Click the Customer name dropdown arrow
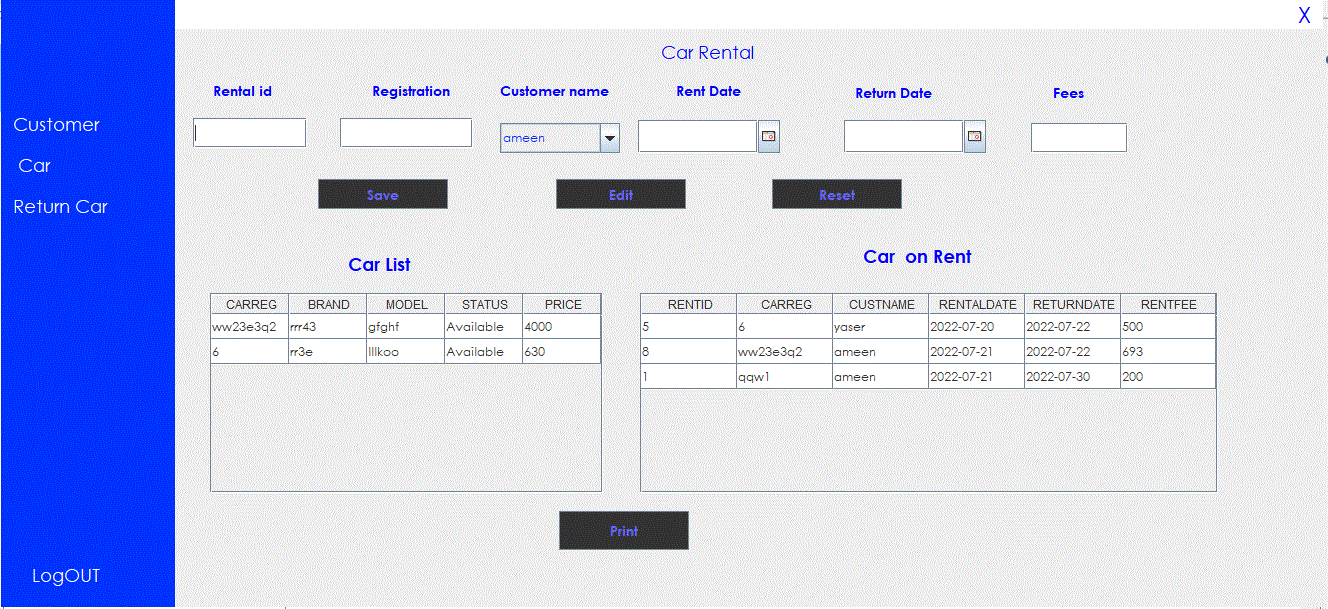Viewport: 1328px width, 609px height. click(x=609, y=138)
